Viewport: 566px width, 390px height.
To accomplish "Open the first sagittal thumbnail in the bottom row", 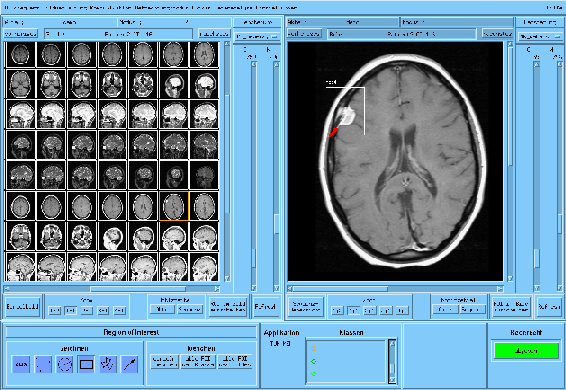I will pyautogui.click(x=20, y=267).
